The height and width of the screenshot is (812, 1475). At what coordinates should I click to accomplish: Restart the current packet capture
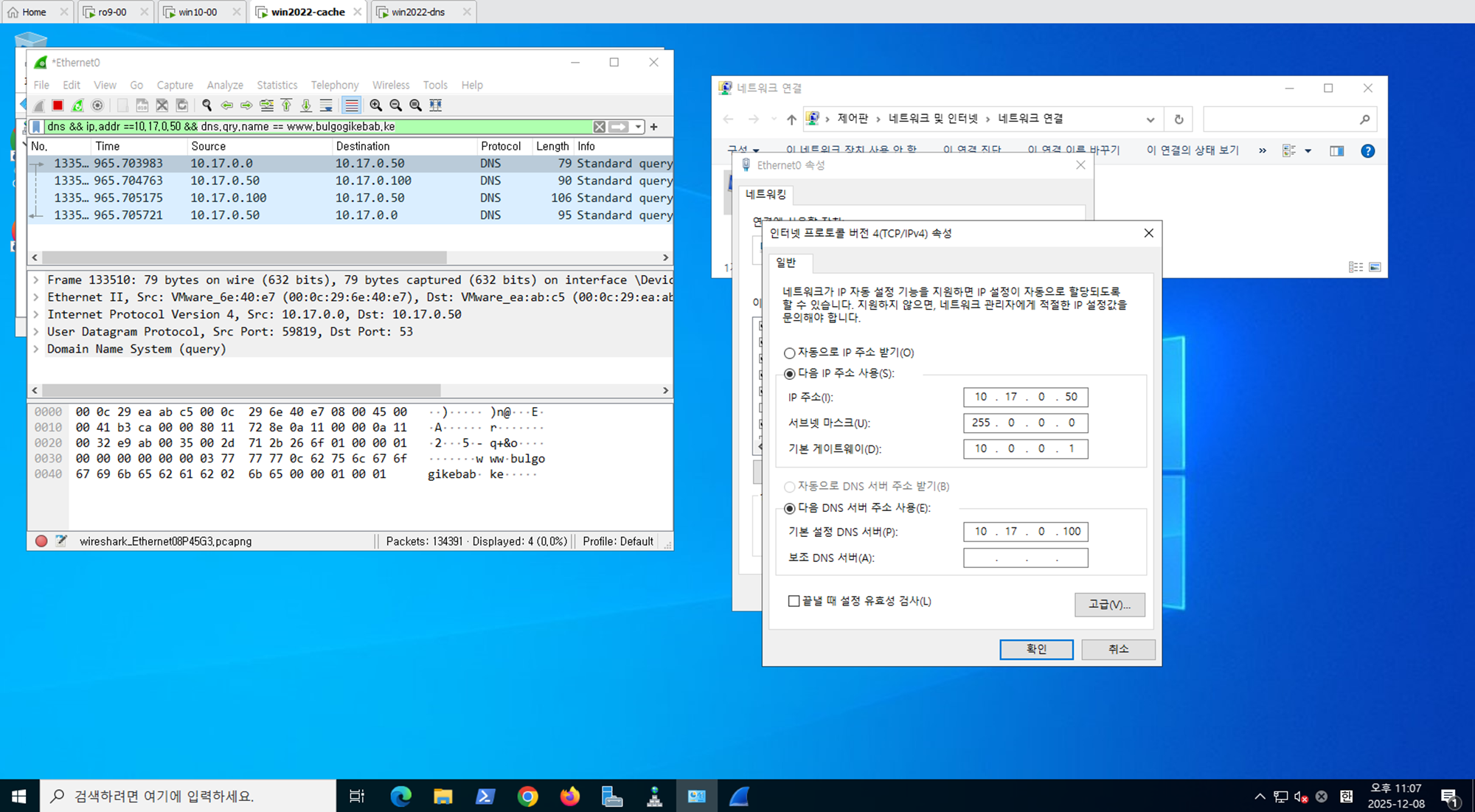click(77, 105)
